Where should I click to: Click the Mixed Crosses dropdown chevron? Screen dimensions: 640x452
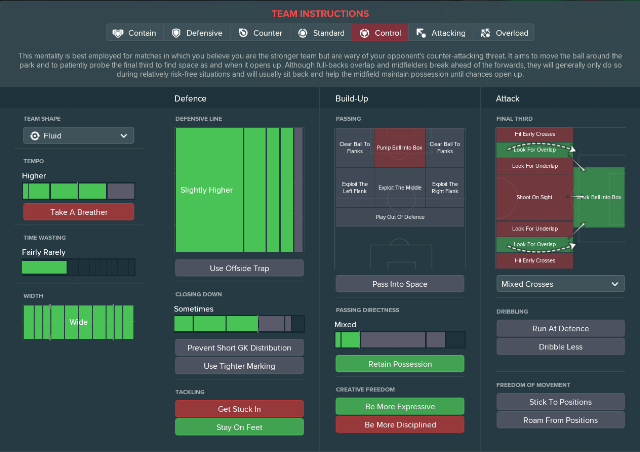point(615,284)
